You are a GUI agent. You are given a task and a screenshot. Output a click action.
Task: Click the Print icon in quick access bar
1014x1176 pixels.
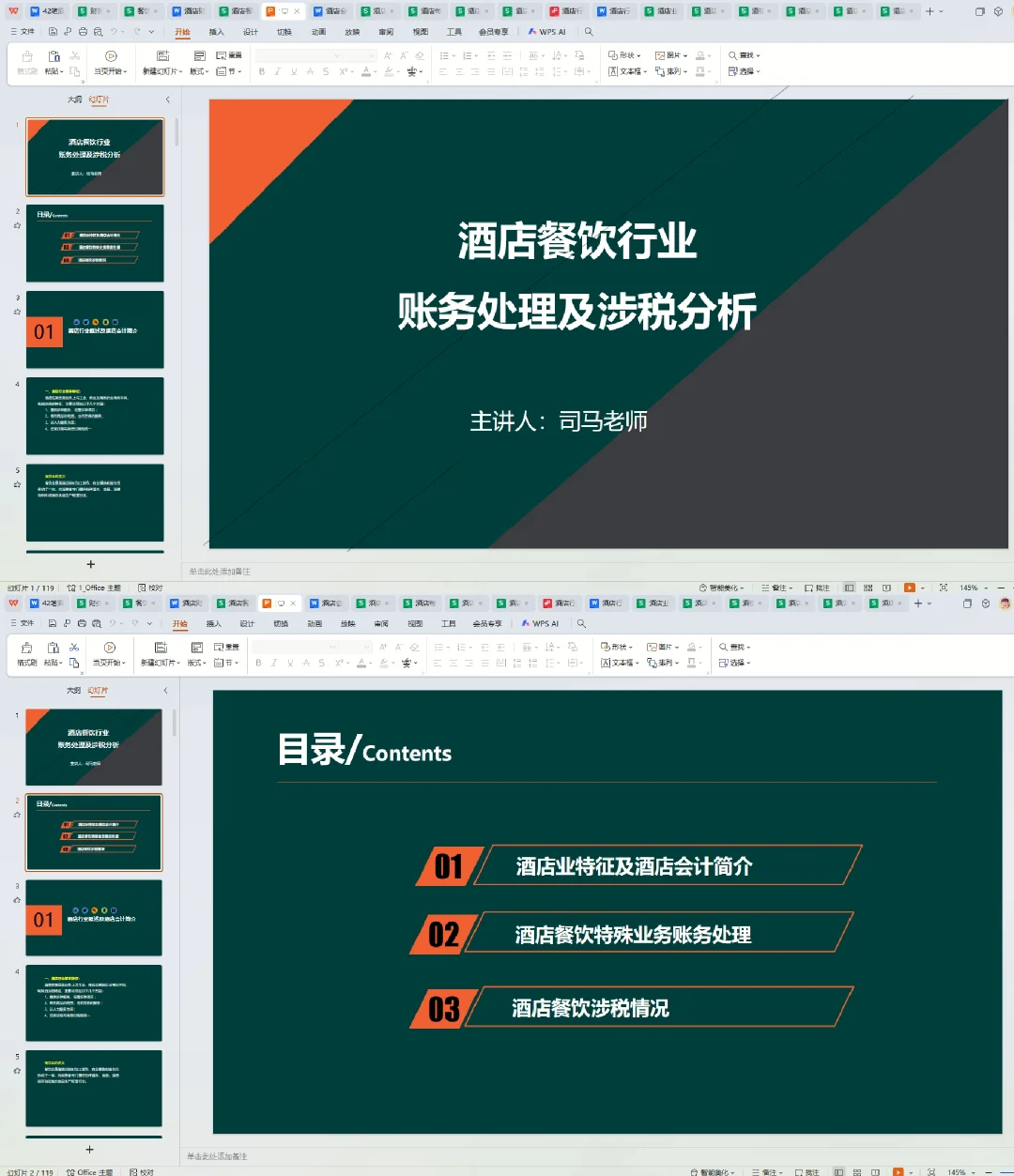coord(84,31)
